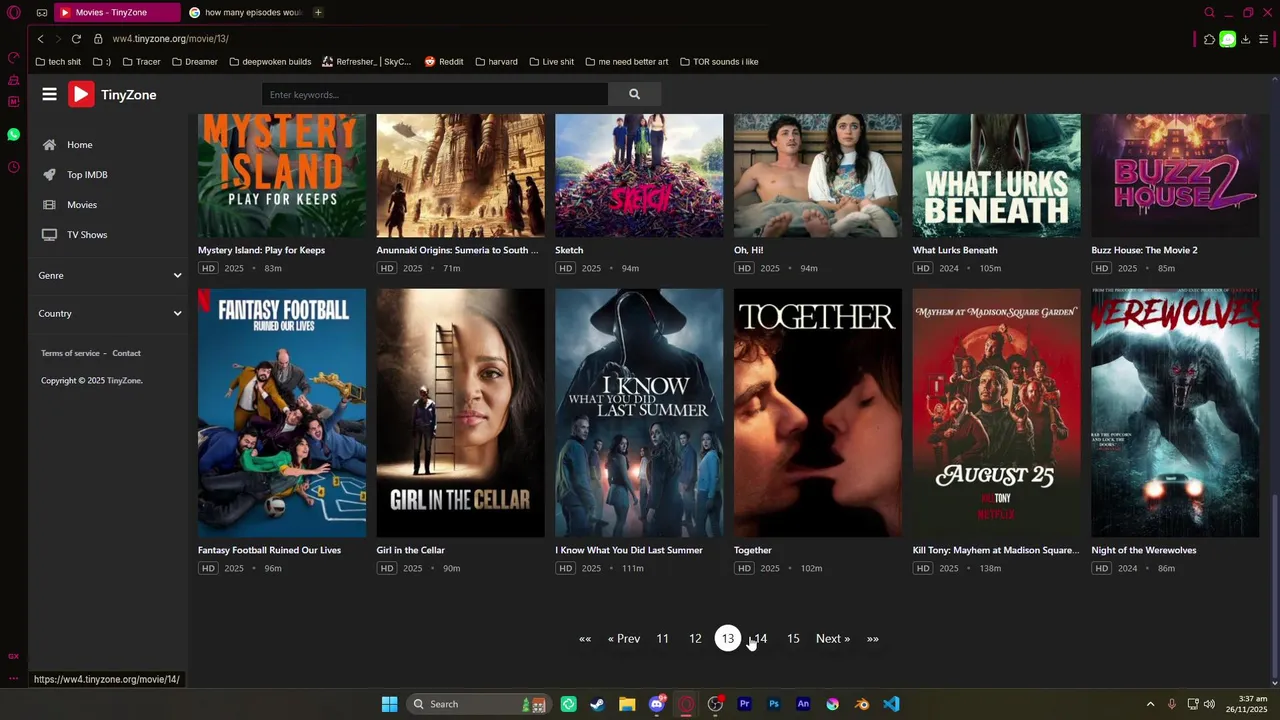Click browser search tabs magnifier icon

(x=1209, y=12)
